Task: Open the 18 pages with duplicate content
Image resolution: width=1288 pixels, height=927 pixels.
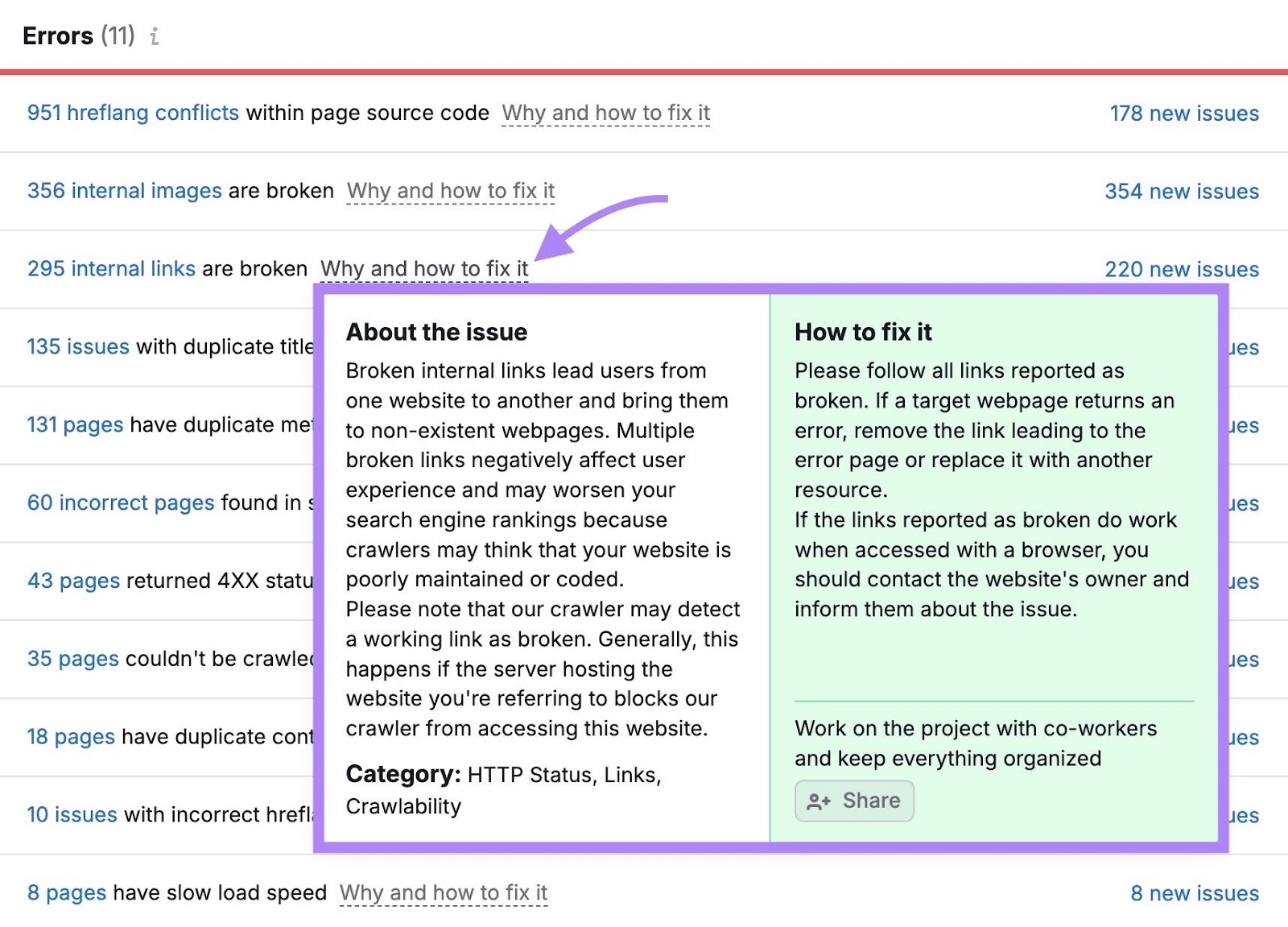Action: (x=71, y=736)
